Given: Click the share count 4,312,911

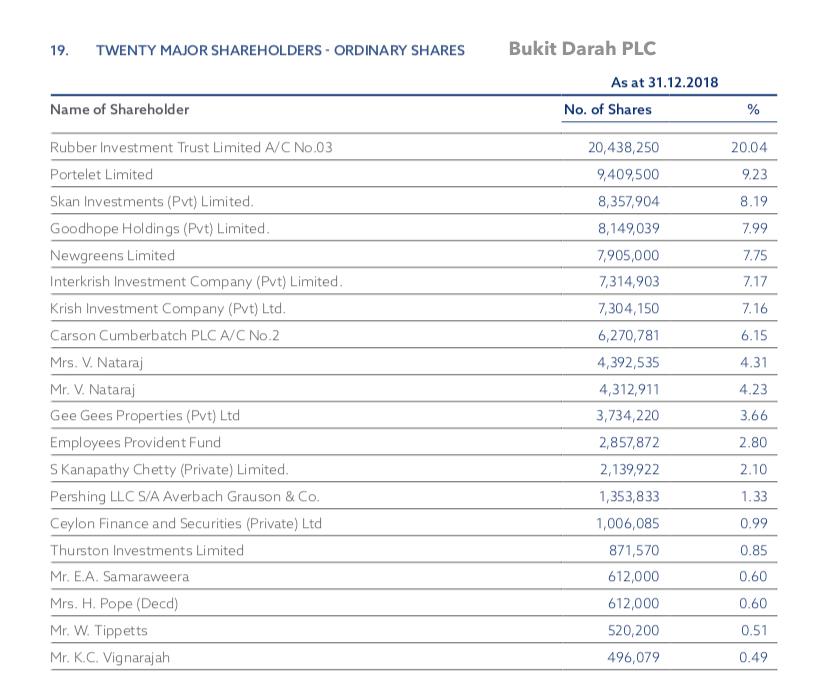Looking at the screenshot, I should point(629,390).
